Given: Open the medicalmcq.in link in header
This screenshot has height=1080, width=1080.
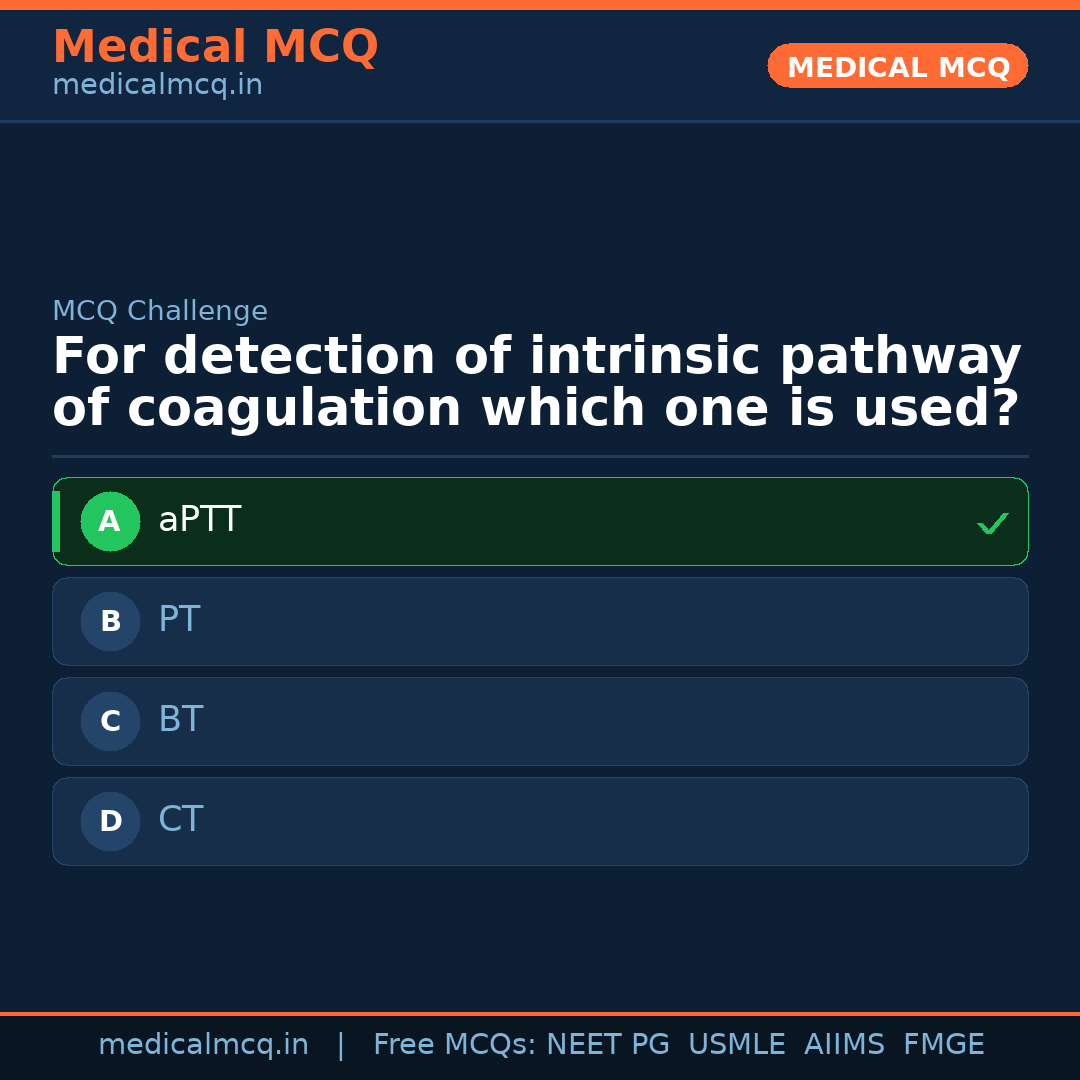Looking at the screenshot, I should click(157, 86).
